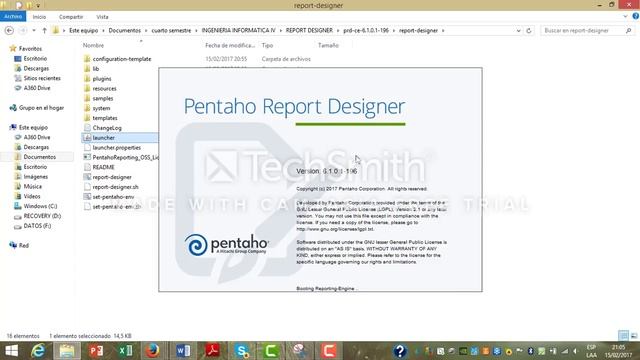Open Word from the taskbar

(183, 351)
